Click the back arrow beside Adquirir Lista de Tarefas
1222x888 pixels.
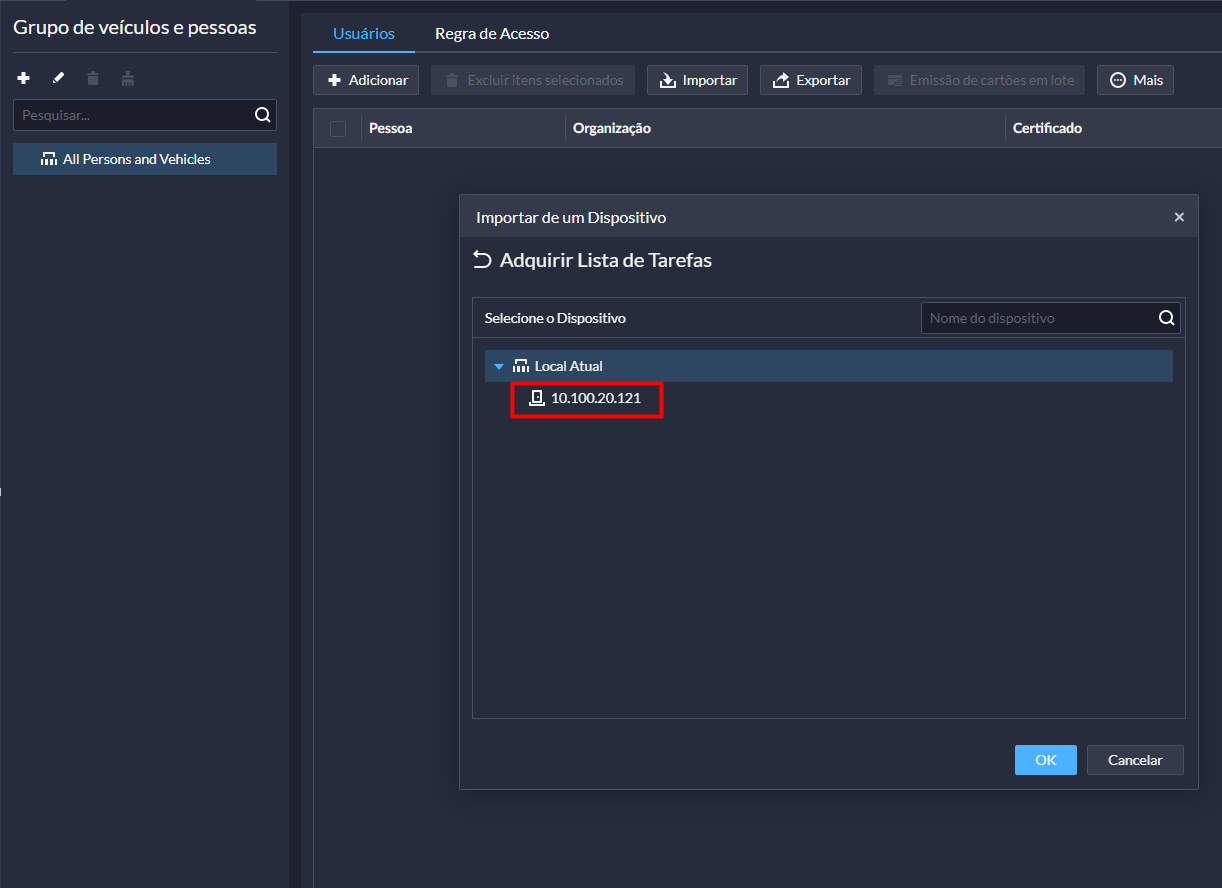[482, 260]
